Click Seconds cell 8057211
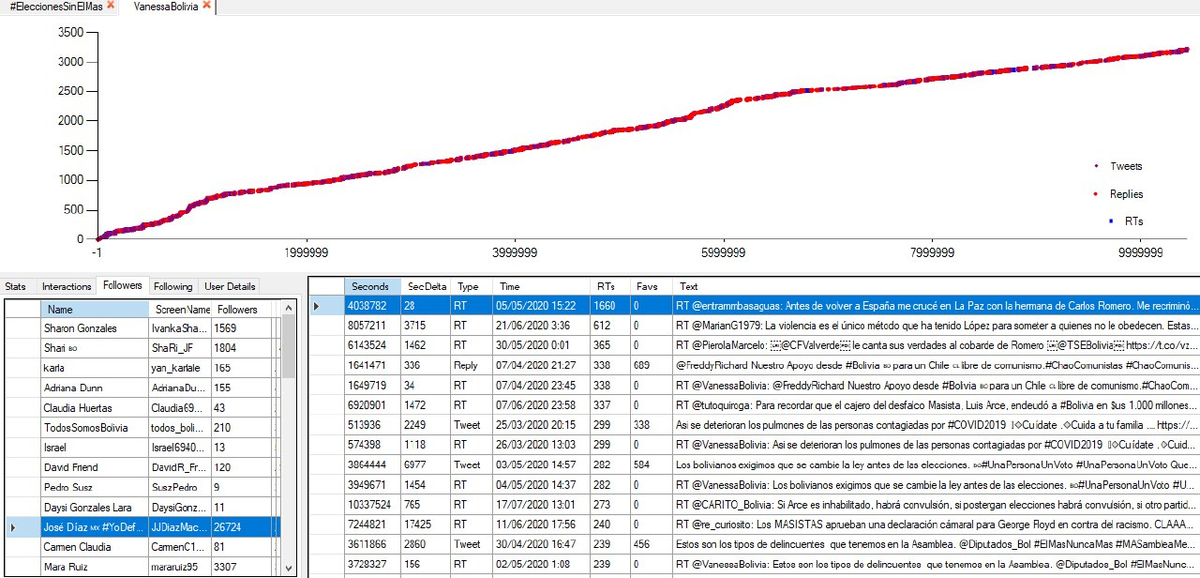The height and width of the screenshot is (578, 1200). pos(372,325)
